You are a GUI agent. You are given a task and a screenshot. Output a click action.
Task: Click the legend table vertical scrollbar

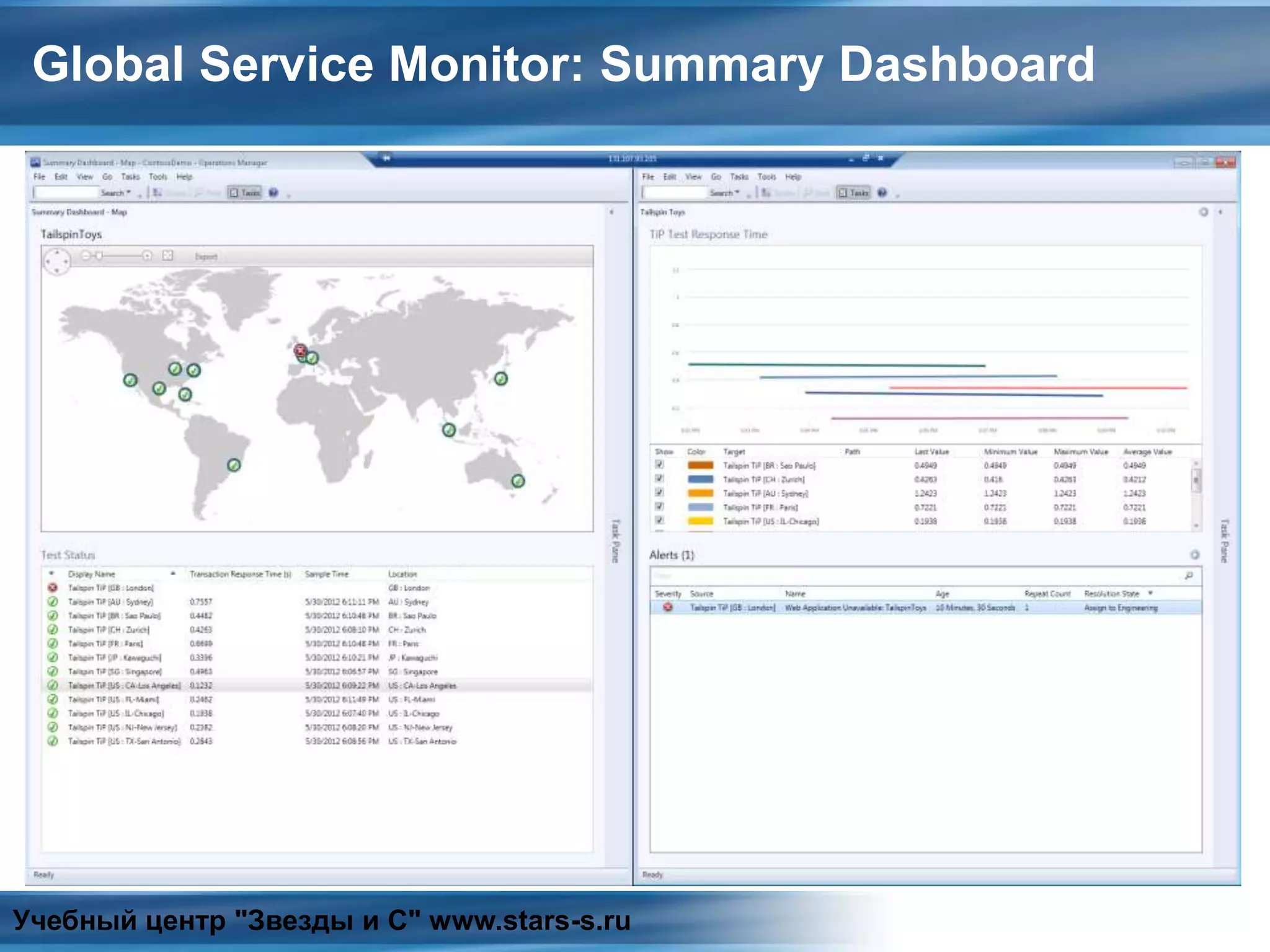[1196, 494]
